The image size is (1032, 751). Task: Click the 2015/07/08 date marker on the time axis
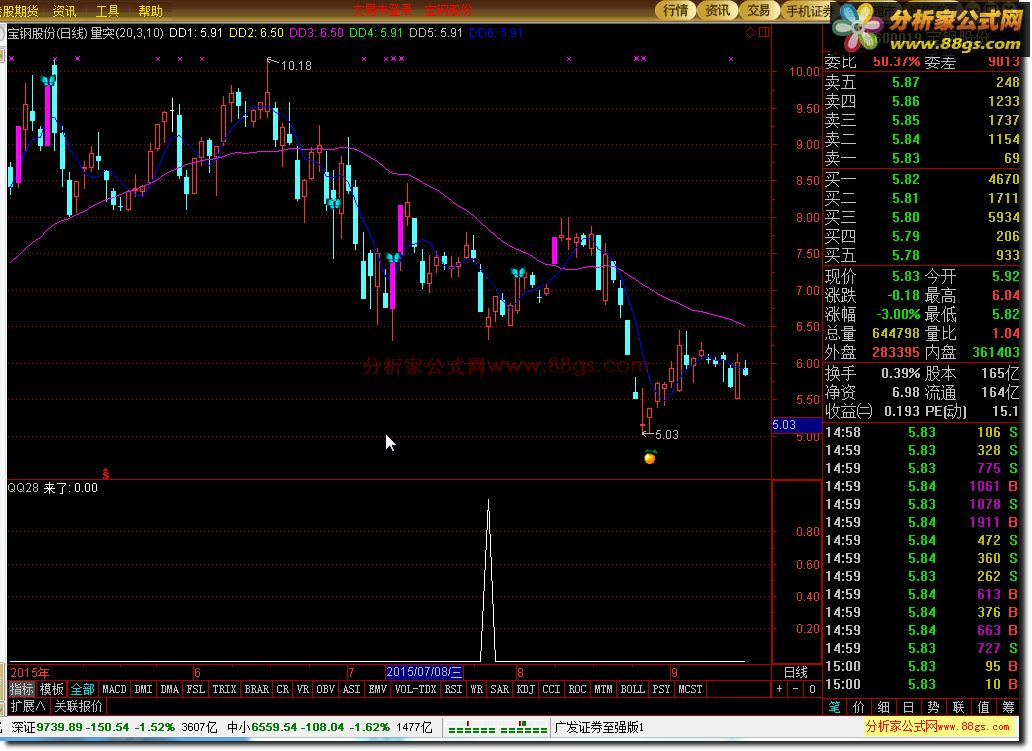(x=424, y=672)
